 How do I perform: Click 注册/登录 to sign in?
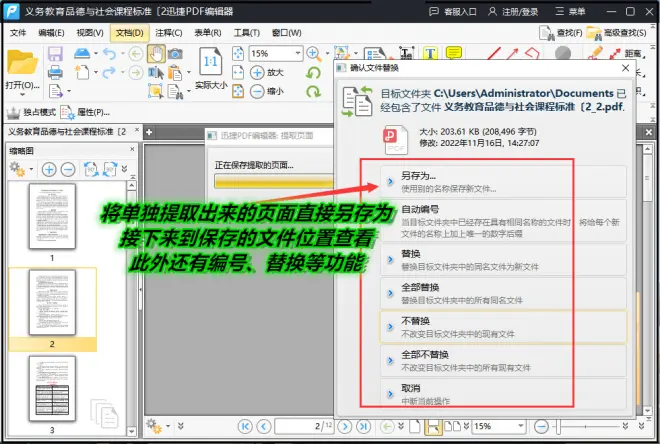[x=513, y=11]
